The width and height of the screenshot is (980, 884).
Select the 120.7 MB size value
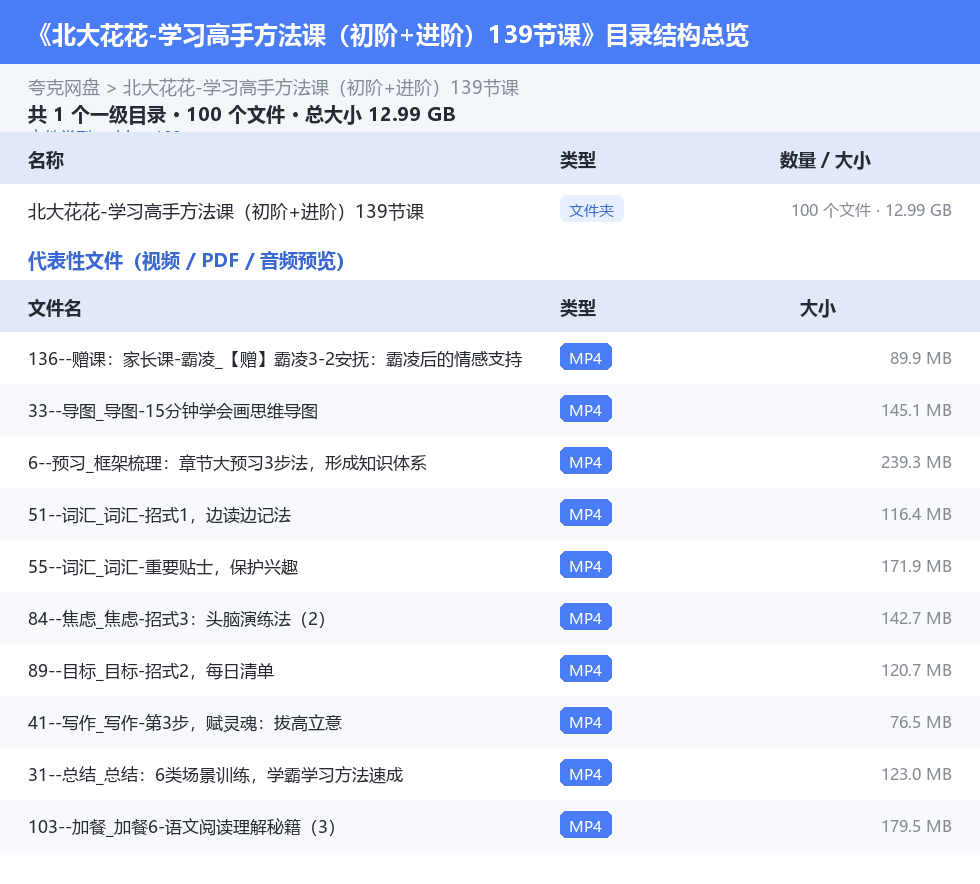tap(916, 670)
